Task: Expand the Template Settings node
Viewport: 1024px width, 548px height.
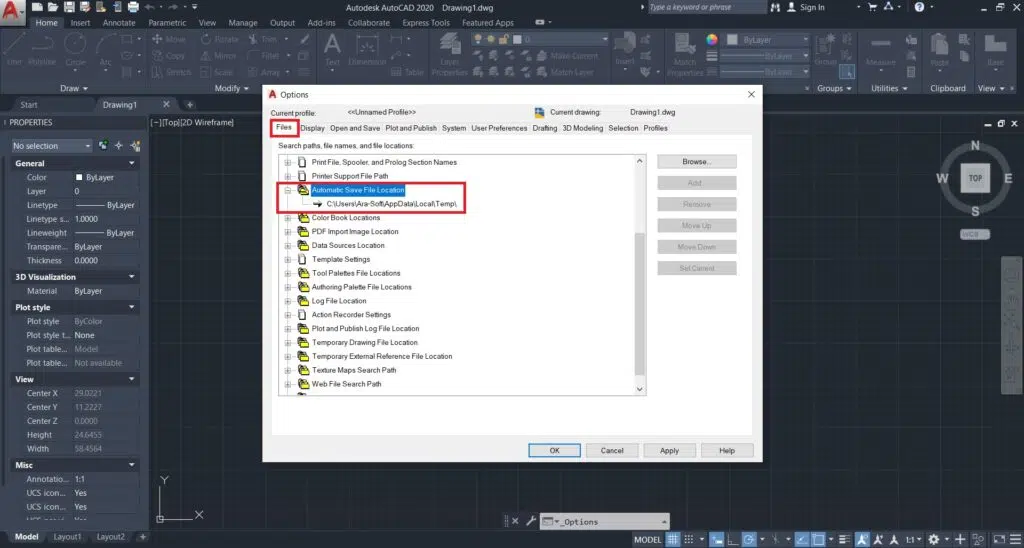Action: [x=287, y=259]
